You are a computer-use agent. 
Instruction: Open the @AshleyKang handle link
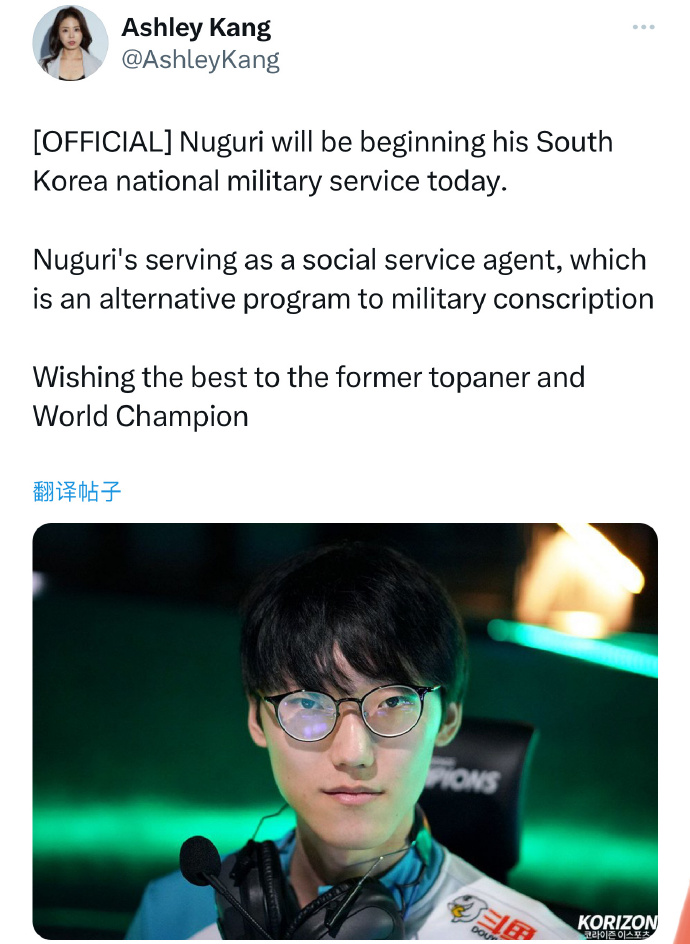[x=200, y=60]
